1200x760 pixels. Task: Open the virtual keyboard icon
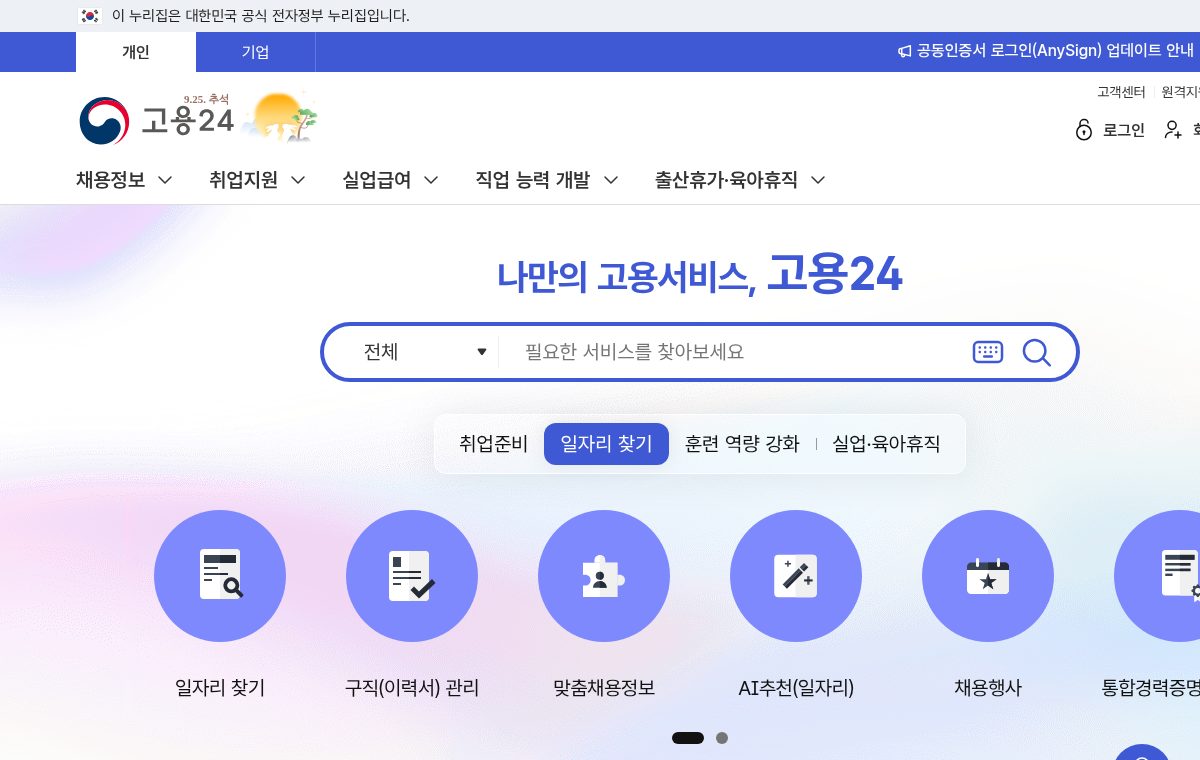(988, 352)
